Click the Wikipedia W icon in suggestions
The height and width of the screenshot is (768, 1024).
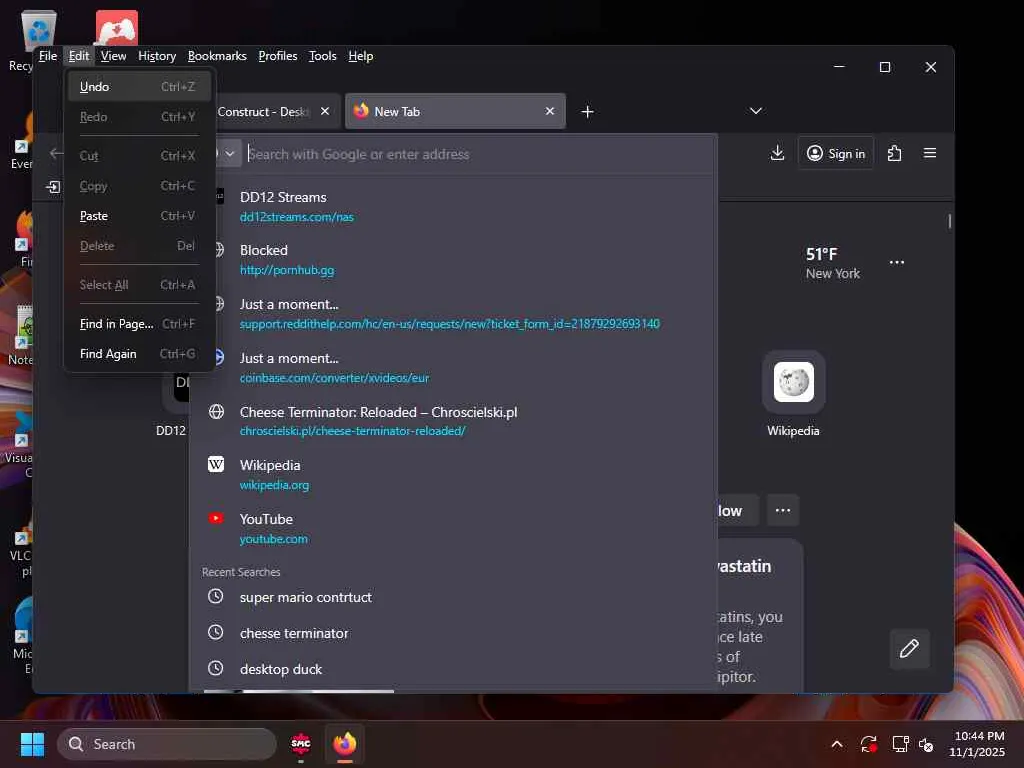pyautogui.click(x=216, y=464)
